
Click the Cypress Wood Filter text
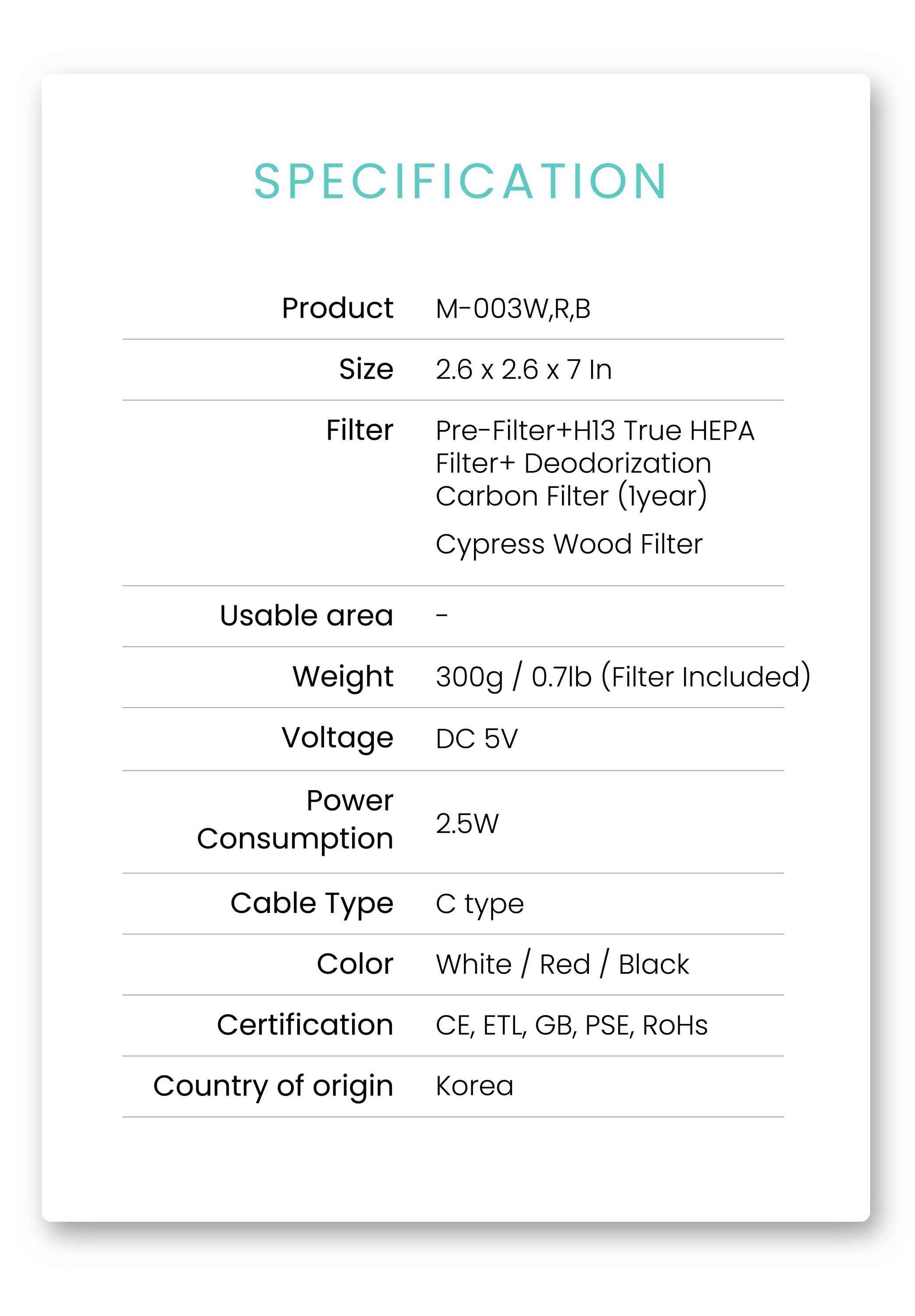point(569,544)
